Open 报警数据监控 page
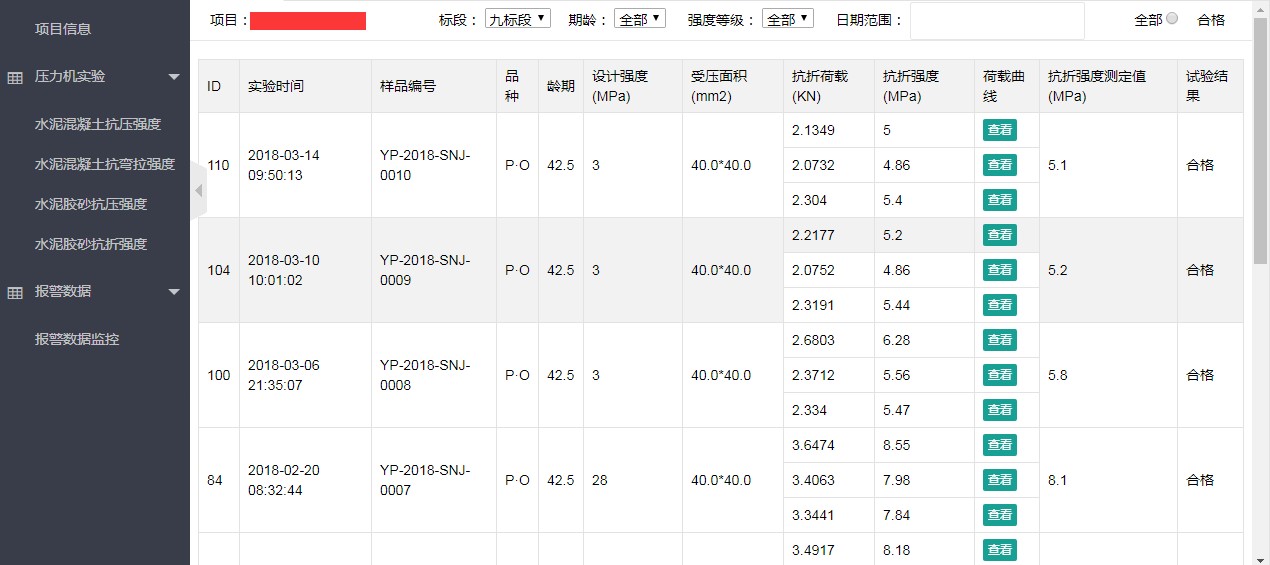The height and width of the screenshot is (565, 1270). (x=77, y=339)
